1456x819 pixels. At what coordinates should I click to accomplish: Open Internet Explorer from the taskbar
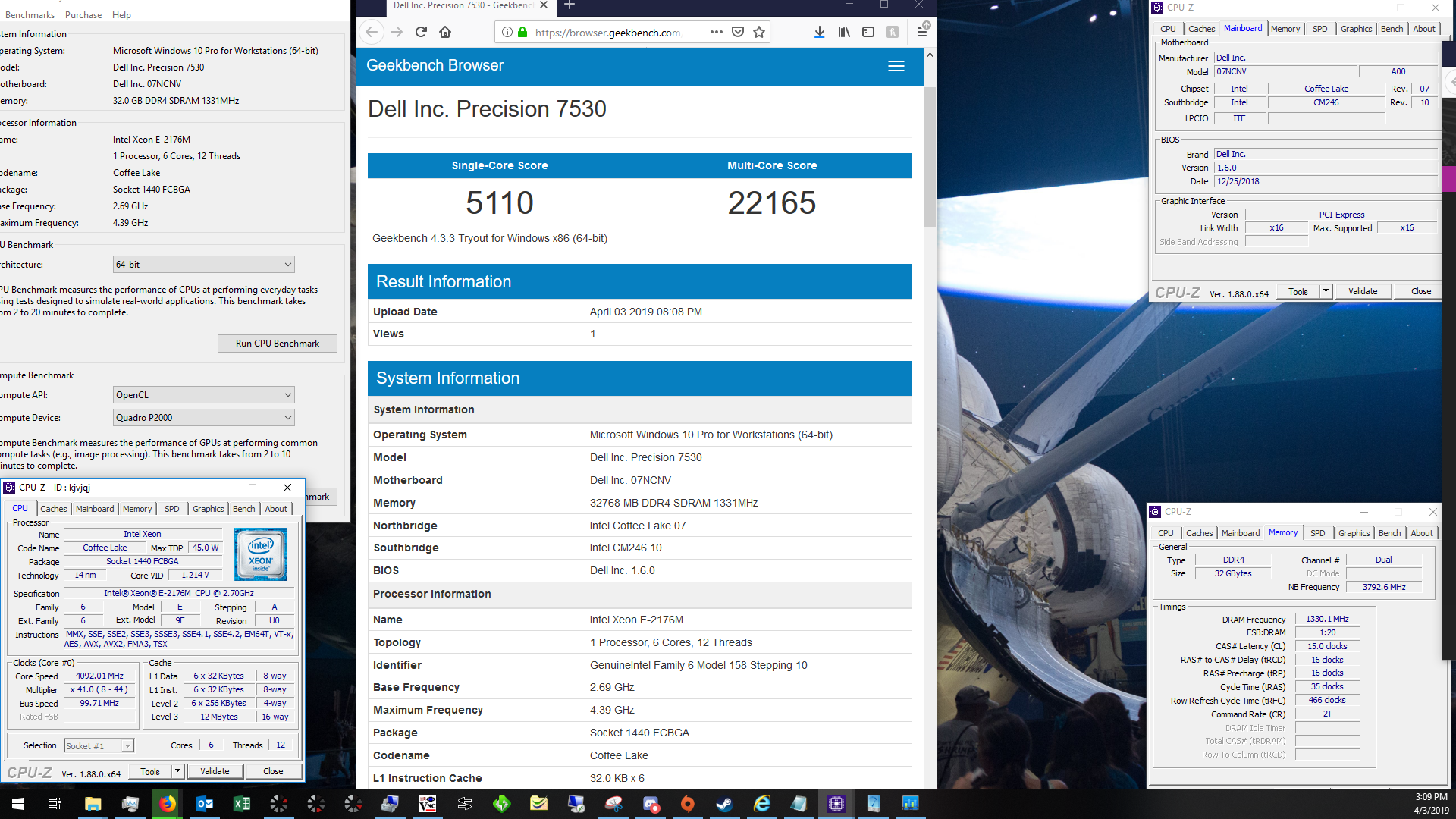tap(761, 804)
